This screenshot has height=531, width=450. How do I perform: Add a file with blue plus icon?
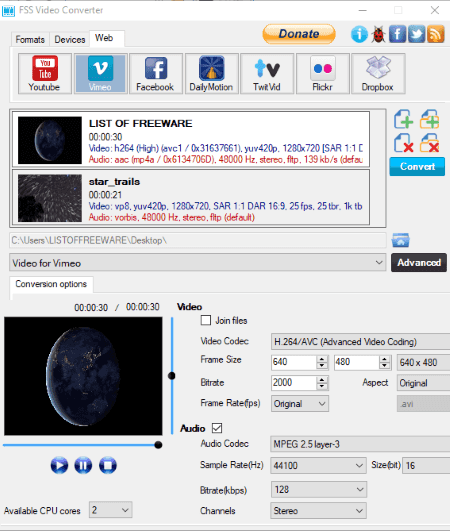(404, 119)
